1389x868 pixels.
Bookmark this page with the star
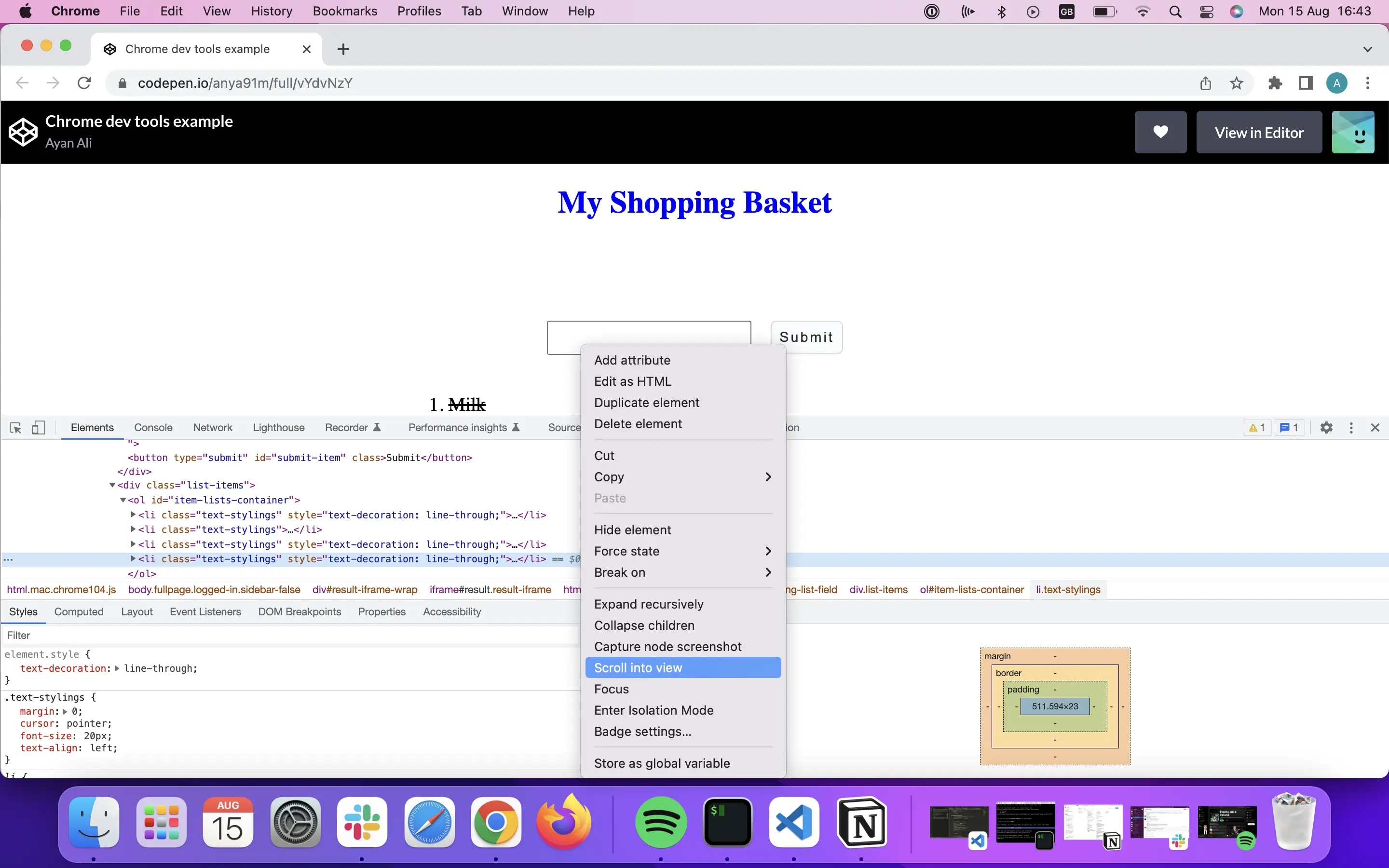coord(1236,83)
